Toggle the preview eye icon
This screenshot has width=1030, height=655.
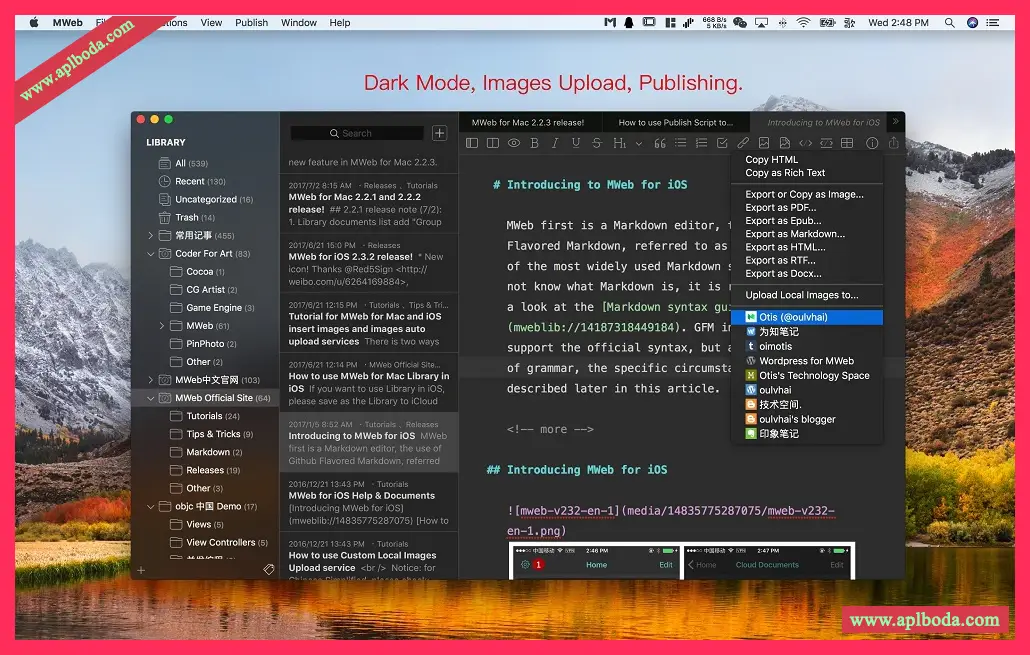[514, 144]
